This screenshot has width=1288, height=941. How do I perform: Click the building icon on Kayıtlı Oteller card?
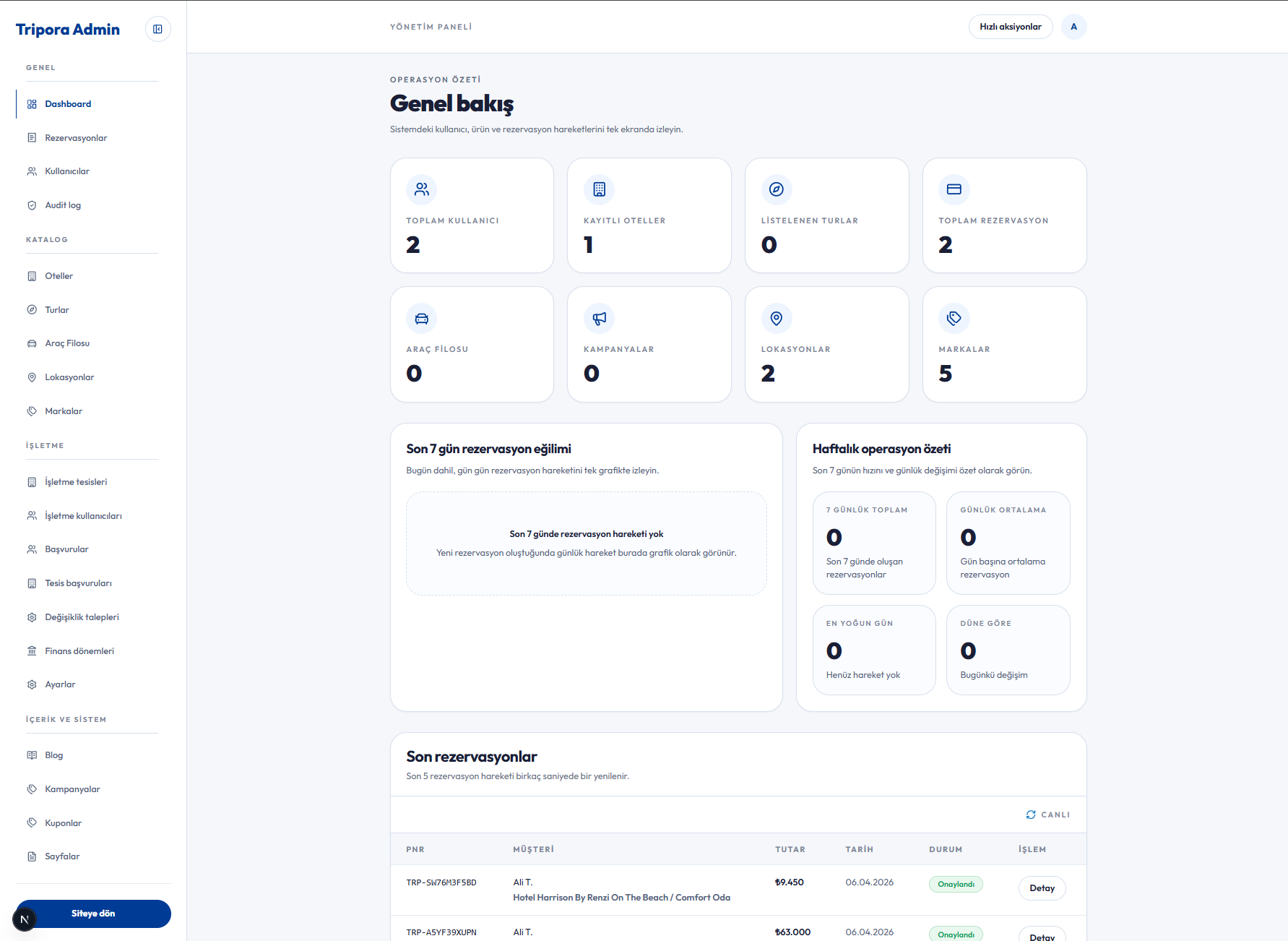pos(599,189)
